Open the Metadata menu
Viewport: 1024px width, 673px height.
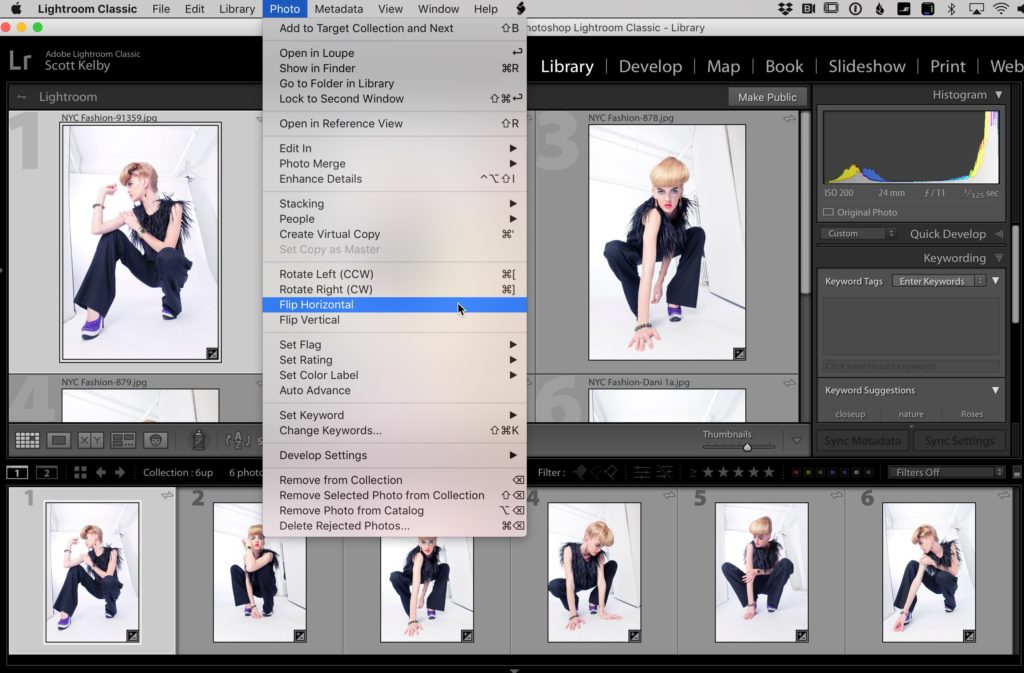click(338, 8)
